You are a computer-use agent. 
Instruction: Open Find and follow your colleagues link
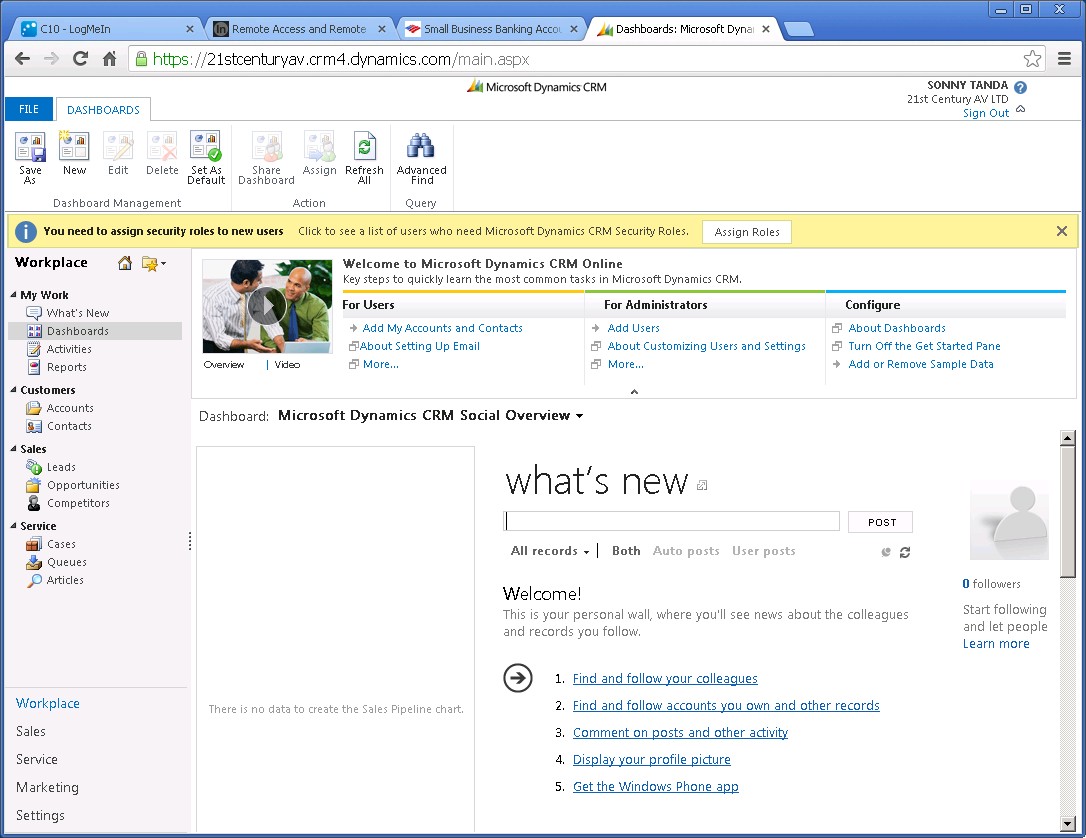(665, 679)
